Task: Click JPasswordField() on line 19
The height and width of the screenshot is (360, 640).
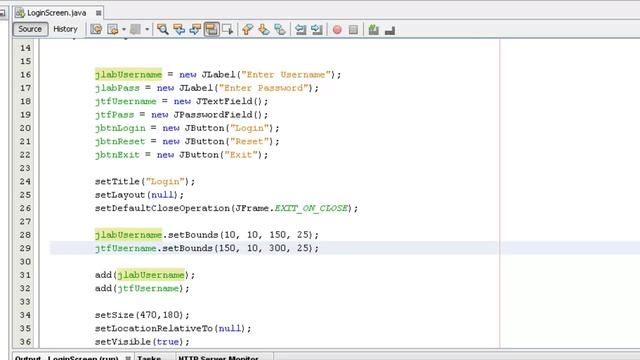Action: coord(218,115)
